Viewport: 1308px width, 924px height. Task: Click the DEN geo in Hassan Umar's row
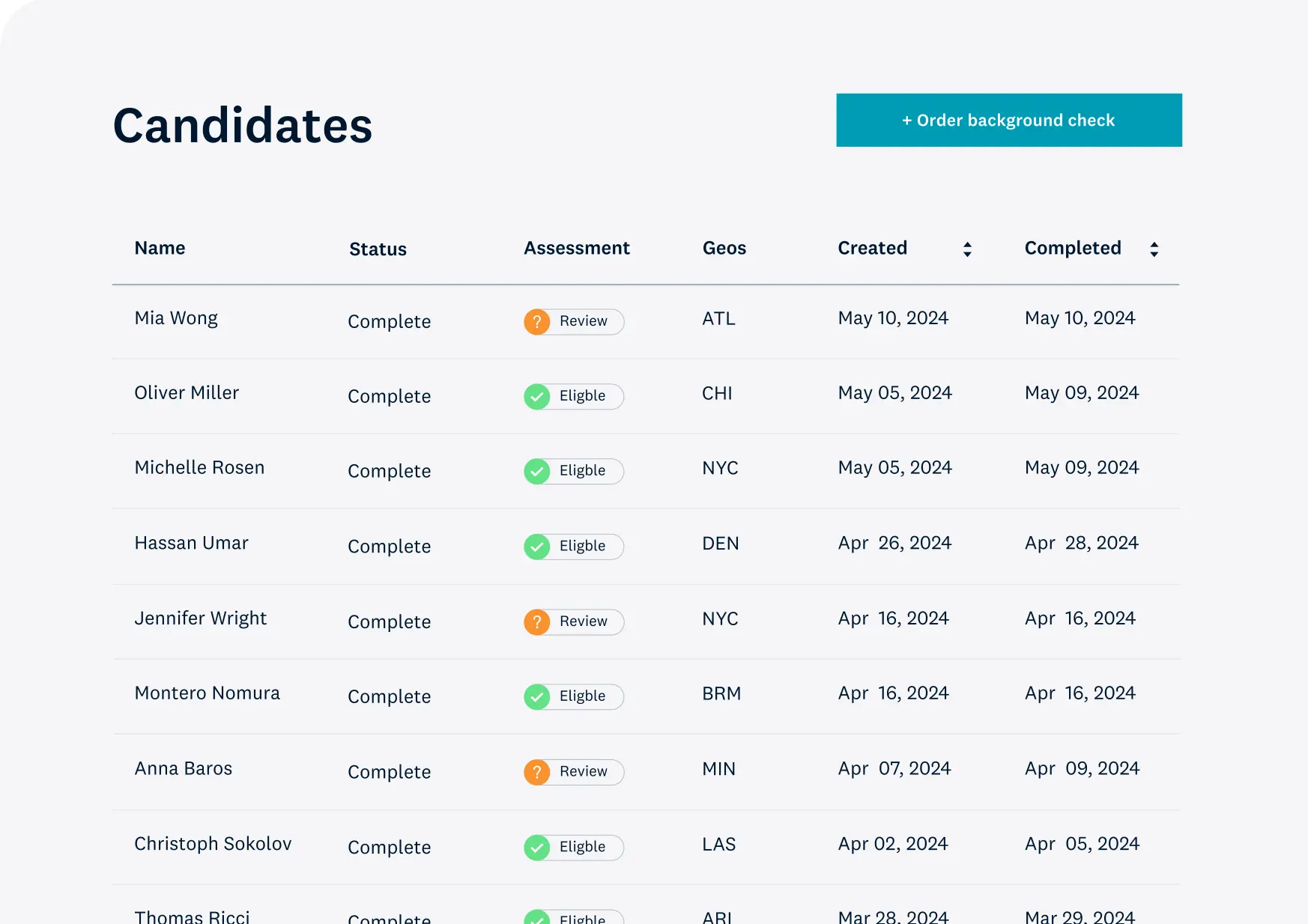click(720, 544)
